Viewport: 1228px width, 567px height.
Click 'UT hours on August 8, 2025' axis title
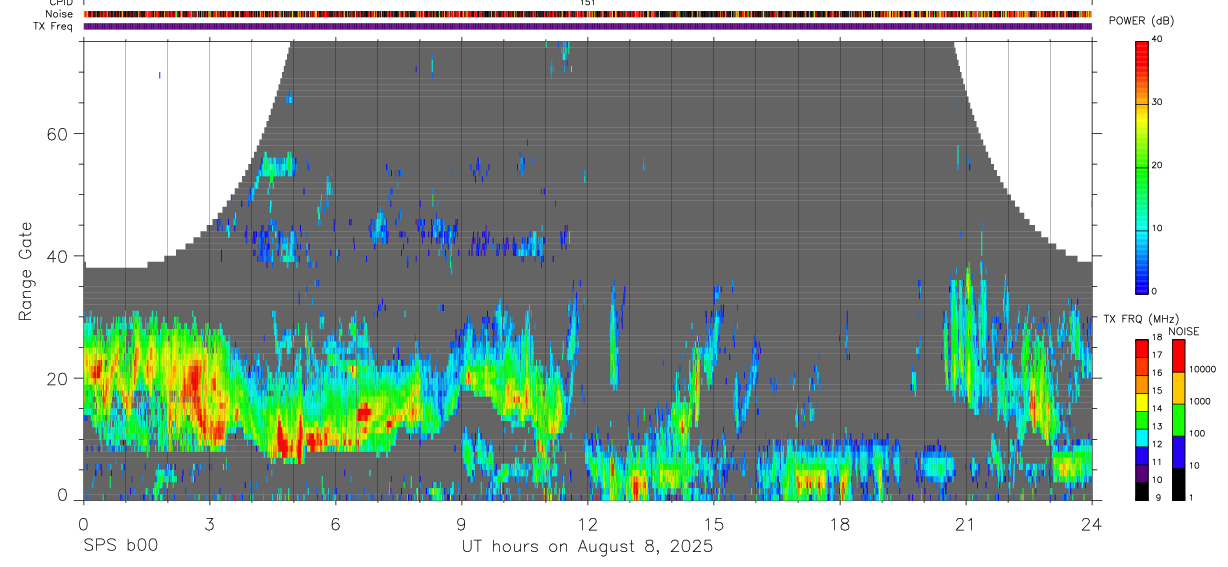587,546
